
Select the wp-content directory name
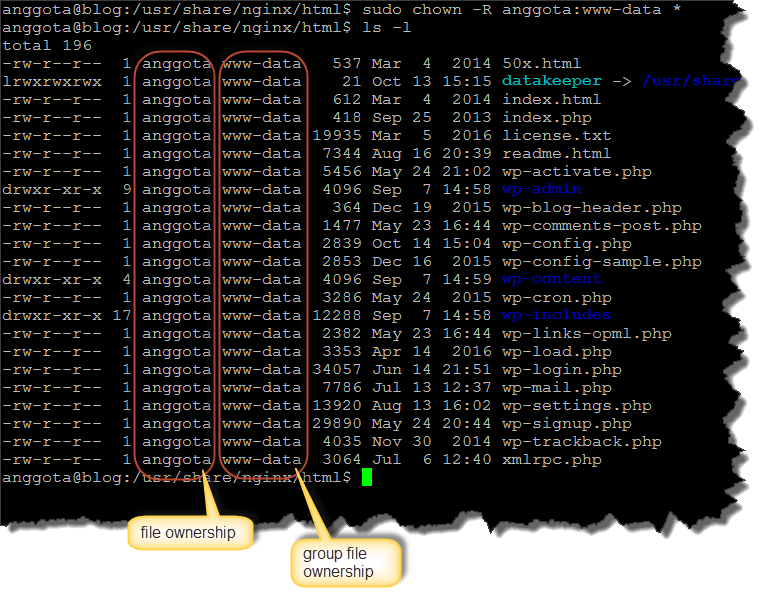pos(551,279)
